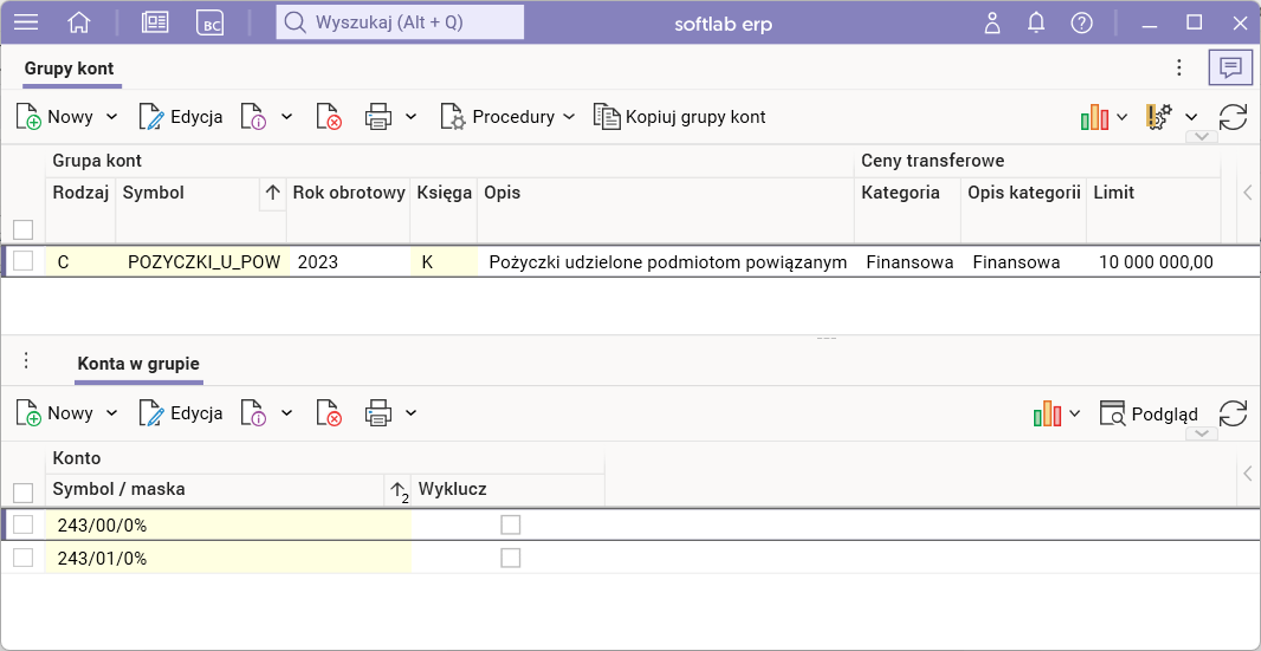
Task: Open the Procedury dropdown
Action: tap(515, 116)
